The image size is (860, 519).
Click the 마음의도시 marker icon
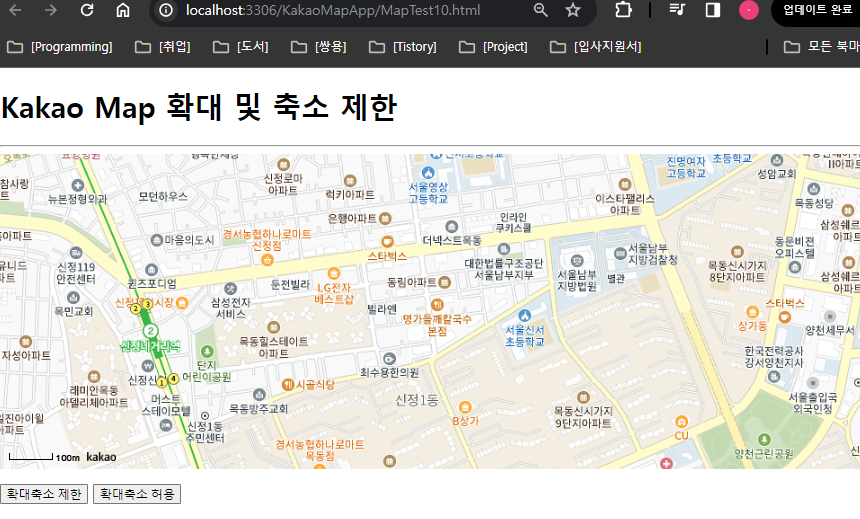(157, 240)
